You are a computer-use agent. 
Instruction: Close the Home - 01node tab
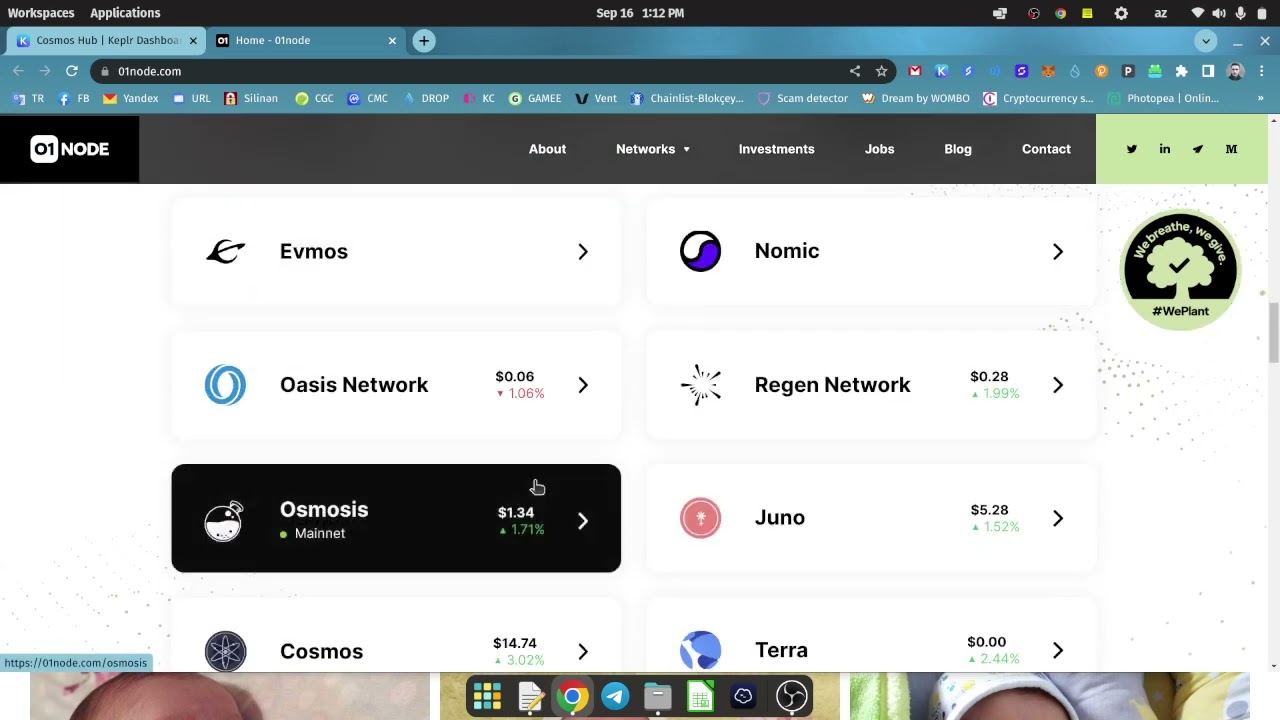tap(392, 41)
